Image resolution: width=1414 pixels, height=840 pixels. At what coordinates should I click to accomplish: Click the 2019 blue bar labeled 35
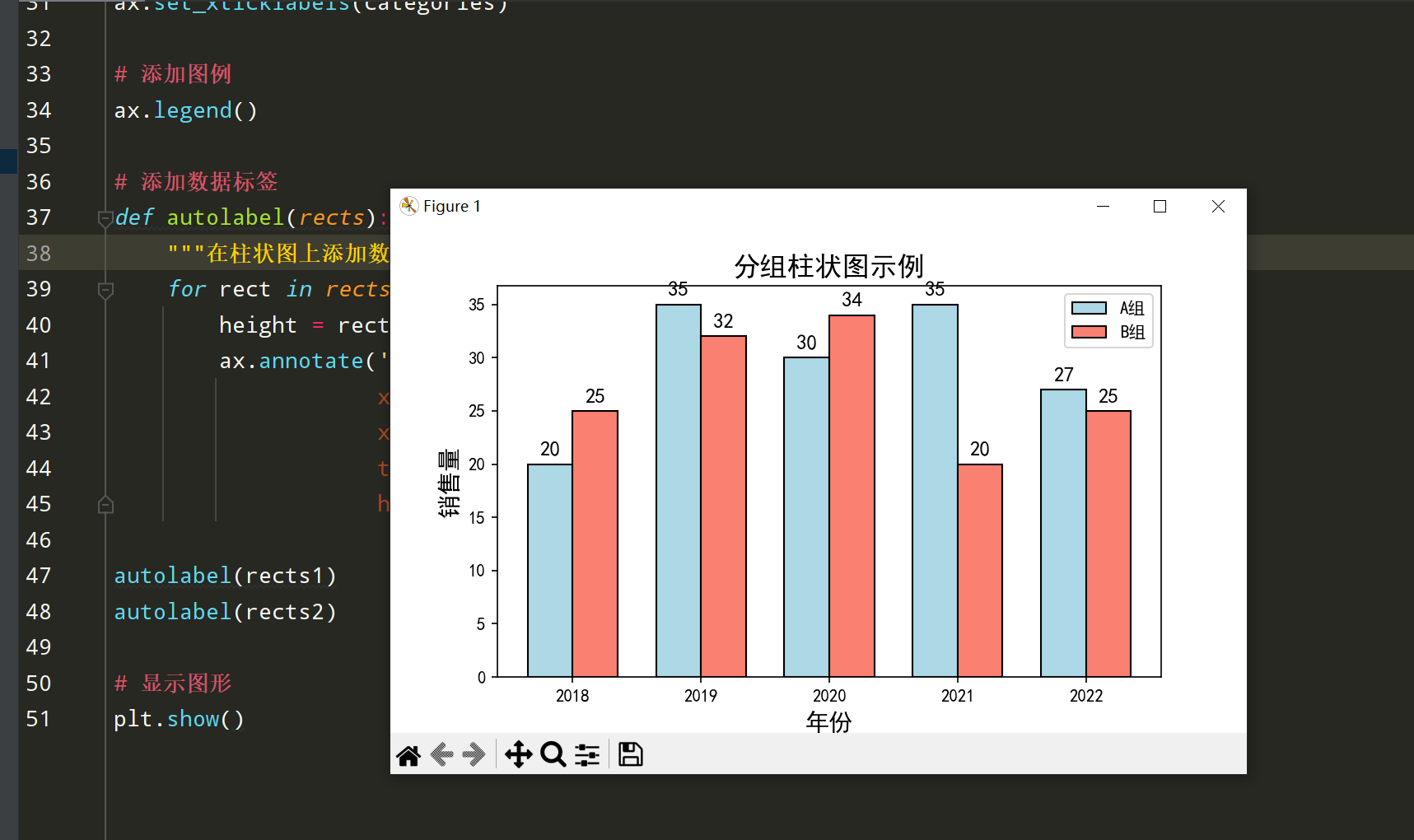679,491
